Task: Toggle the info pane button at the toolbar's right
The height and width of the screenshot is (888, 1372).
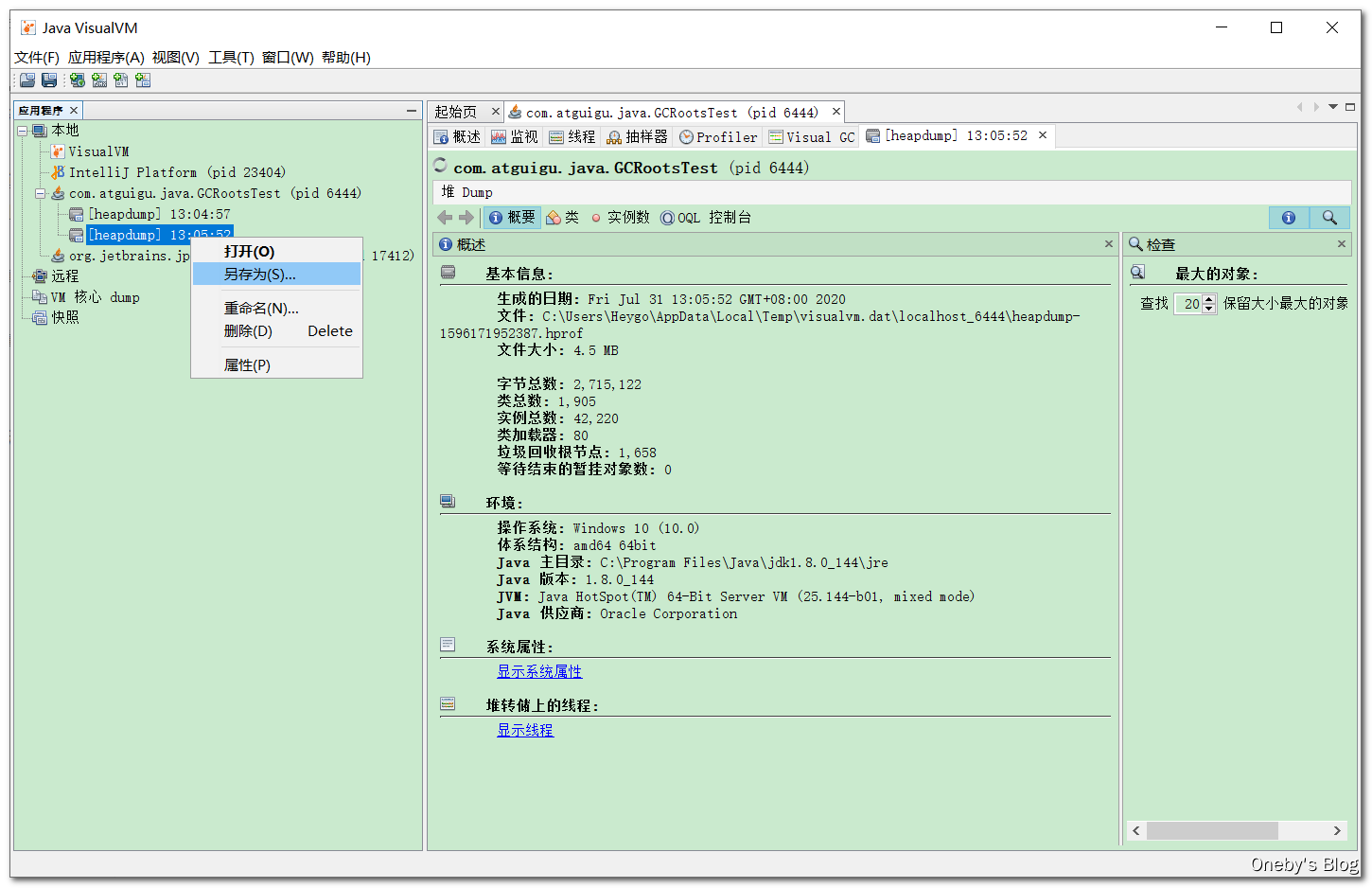Action: pyautogui.click(x=1289, y=218)
